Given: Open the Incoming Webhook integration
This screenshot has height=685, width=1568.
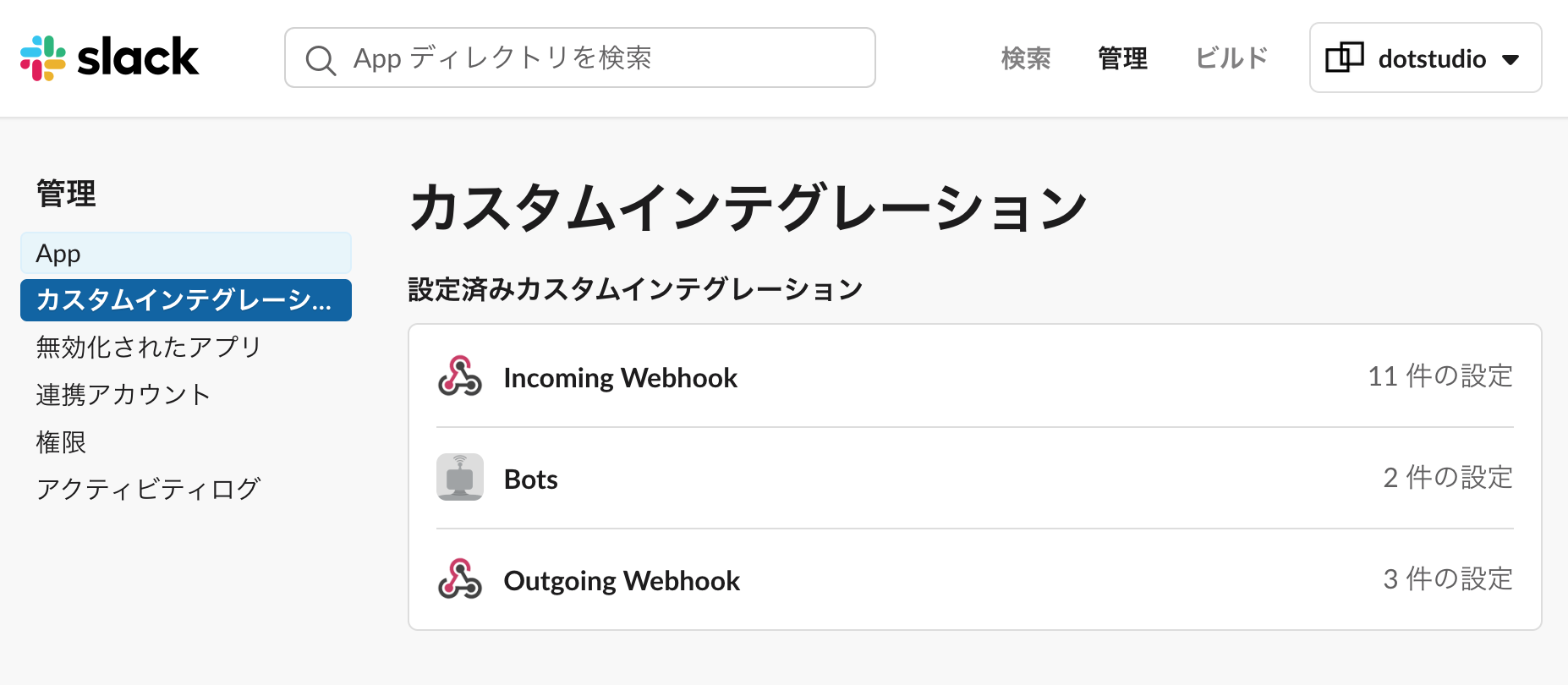Looking at the screenshot, I should [620, 377].
